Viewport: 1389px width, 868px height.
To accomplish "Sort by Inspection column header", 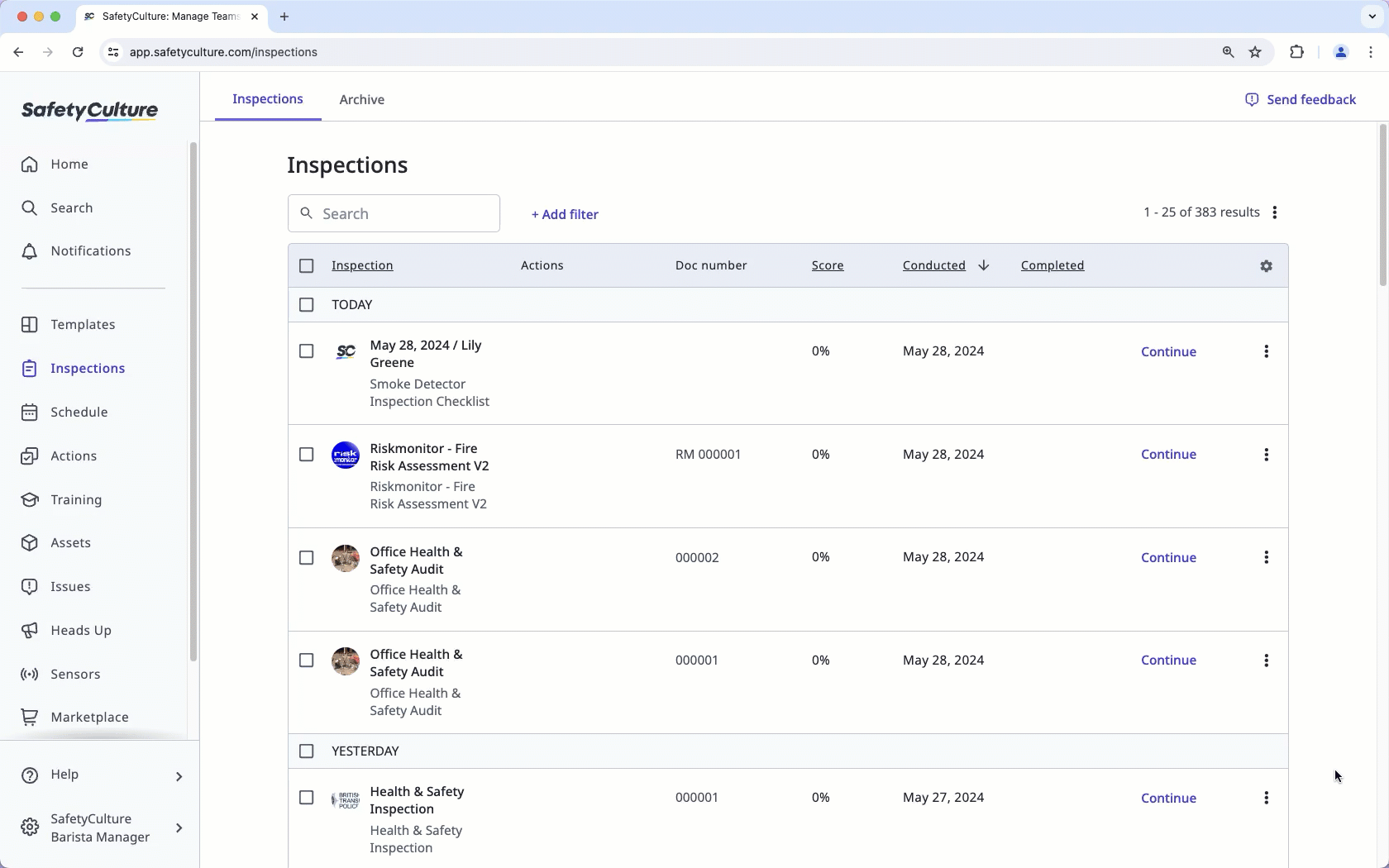I will 362,265.
